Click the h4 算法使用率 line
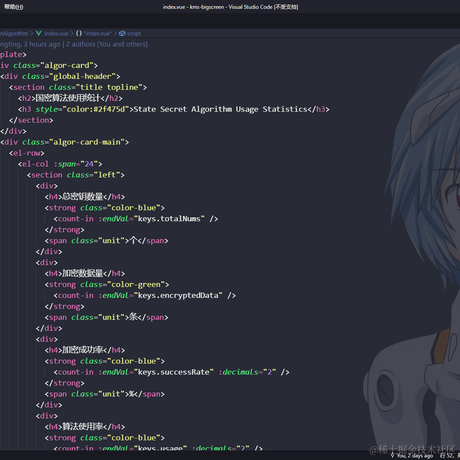Viewport: 460px width, 460px height. click(85, 427)
